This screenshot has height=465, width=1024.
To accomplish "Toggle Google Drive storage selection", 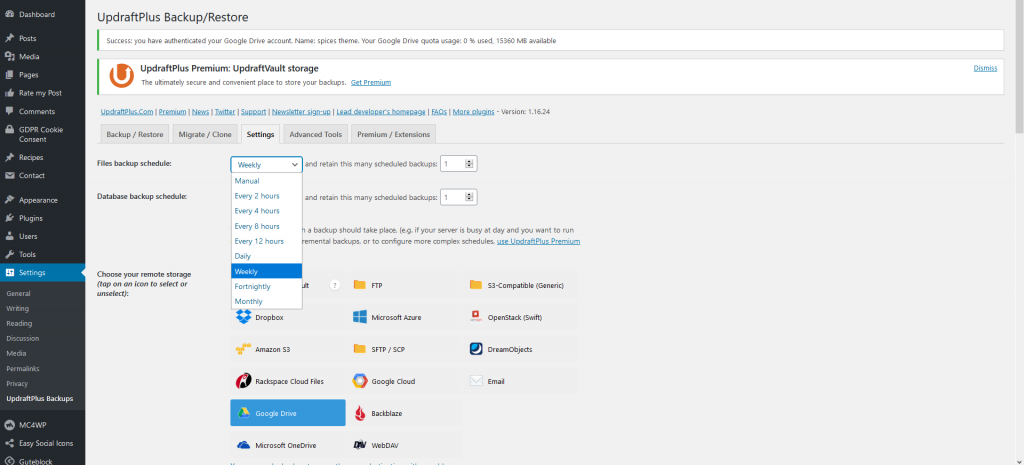I will 288,413.
